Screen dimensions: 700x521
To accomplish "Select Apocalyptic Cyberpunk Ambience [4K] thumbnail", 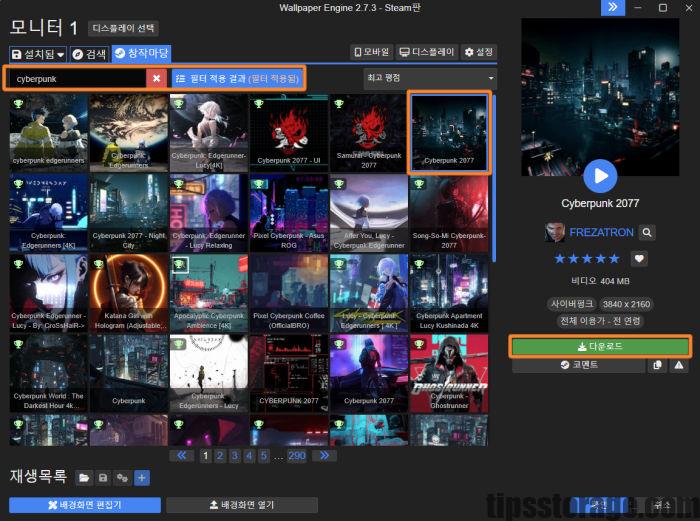I will pos(208,293).
